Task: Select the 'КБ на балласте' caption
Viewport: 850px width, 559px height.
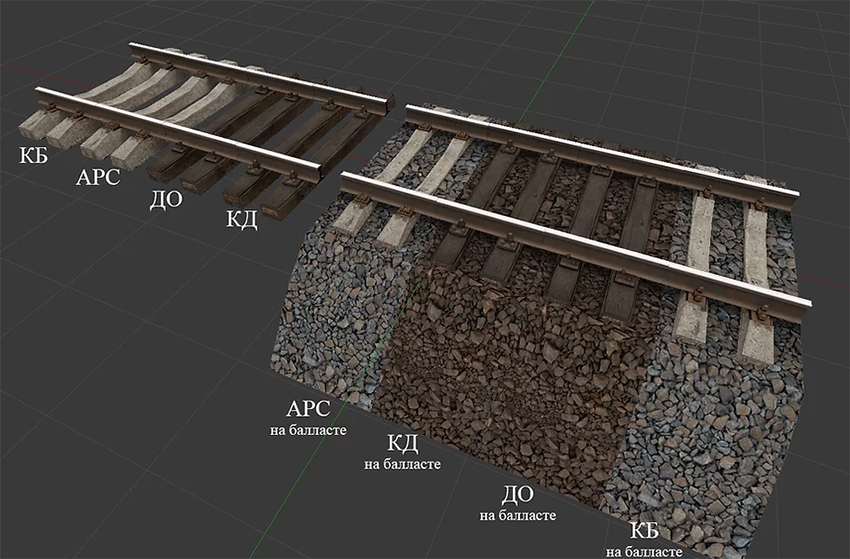Action: coord(644,540)
